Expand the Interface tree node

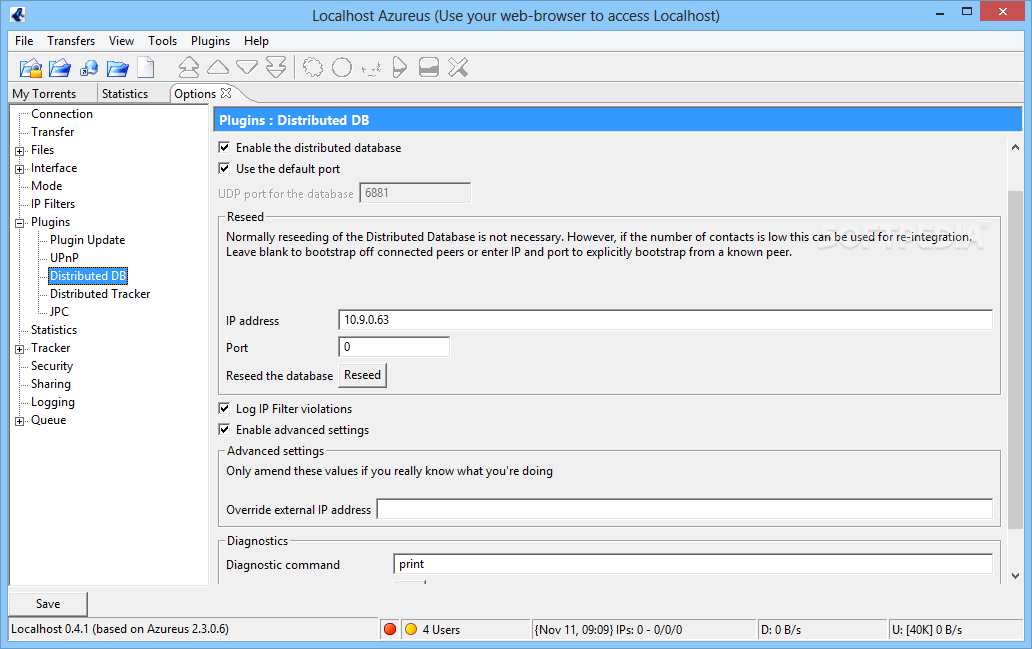pyautogui.click(x=20, y=169)
